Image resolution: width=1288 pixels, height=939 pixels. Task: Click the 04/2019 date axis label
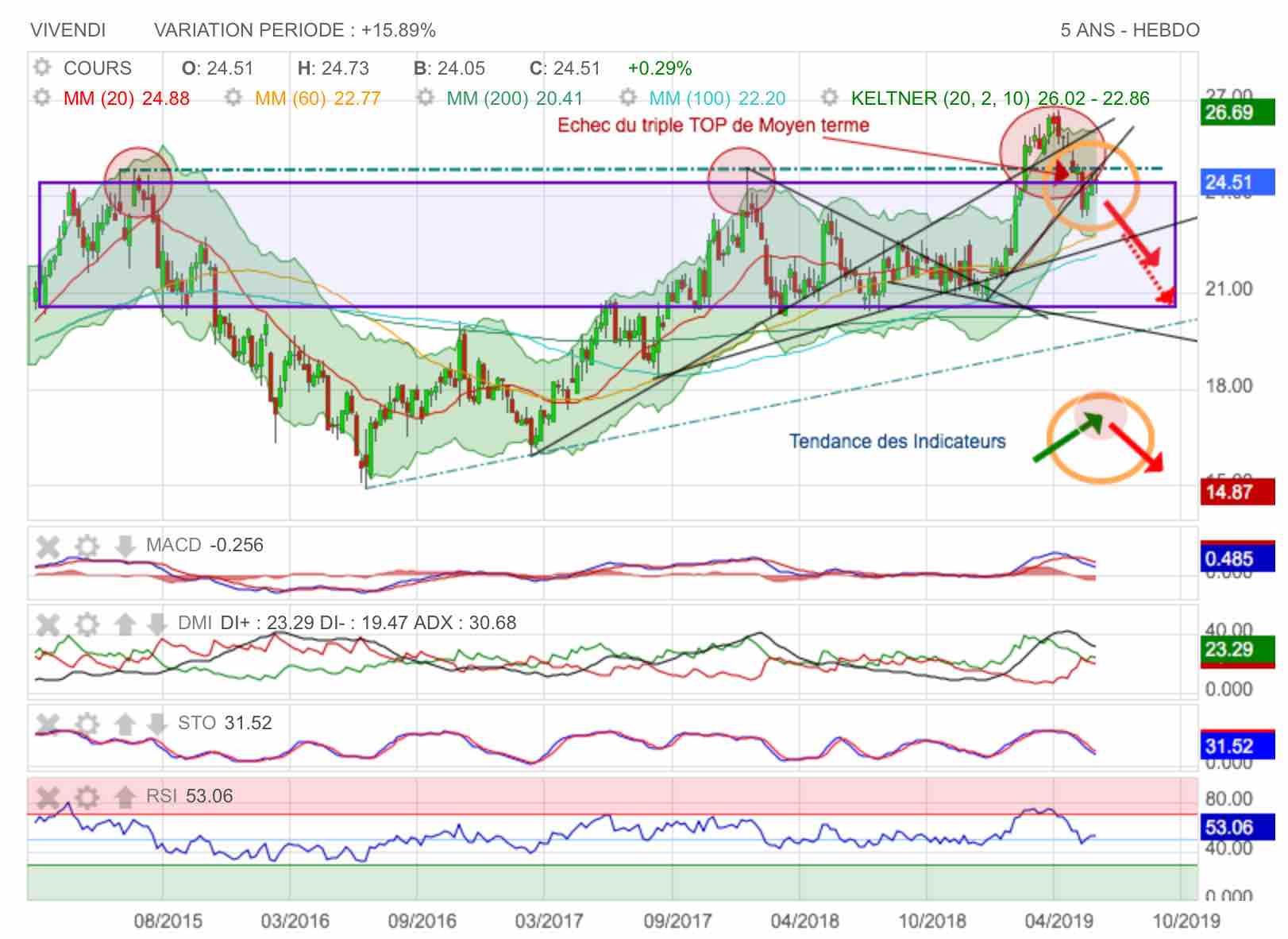pos(1059,921)
